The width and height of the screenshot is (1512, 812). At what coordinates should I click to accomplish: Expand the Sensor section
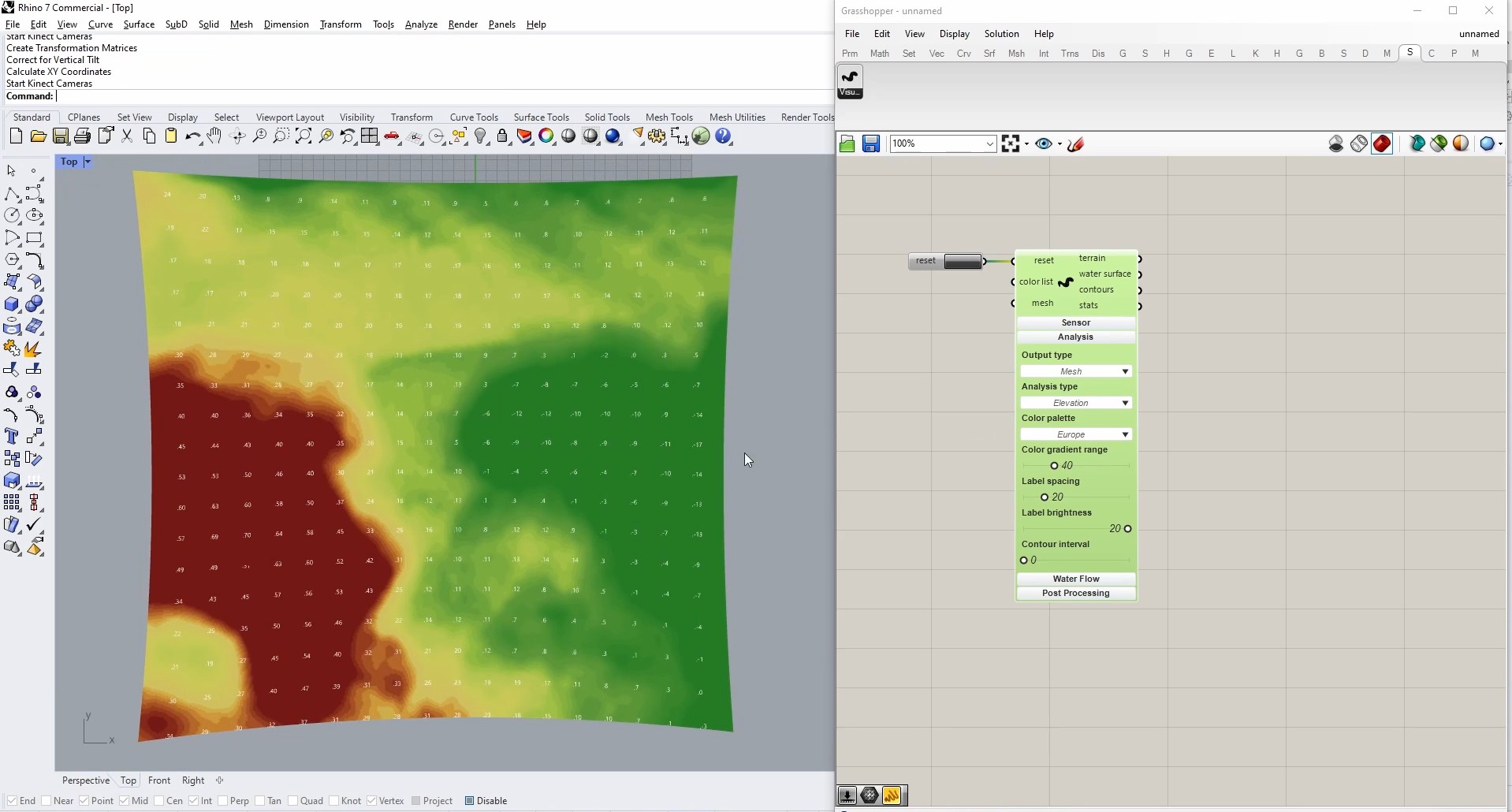pos(1076,322)
